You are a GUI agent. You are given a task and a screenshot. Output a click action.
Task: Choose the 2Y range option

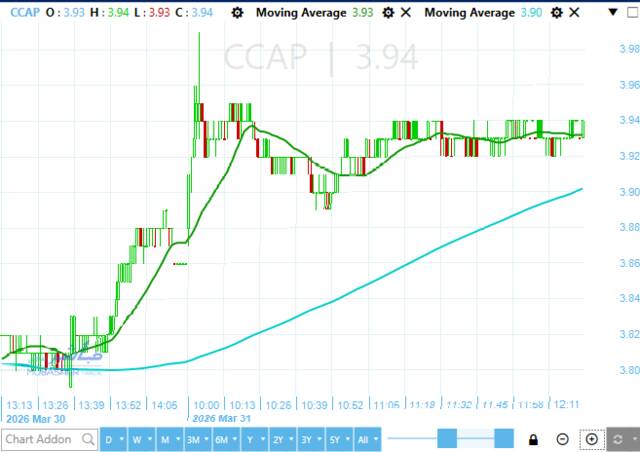click(x=281, y=439)
